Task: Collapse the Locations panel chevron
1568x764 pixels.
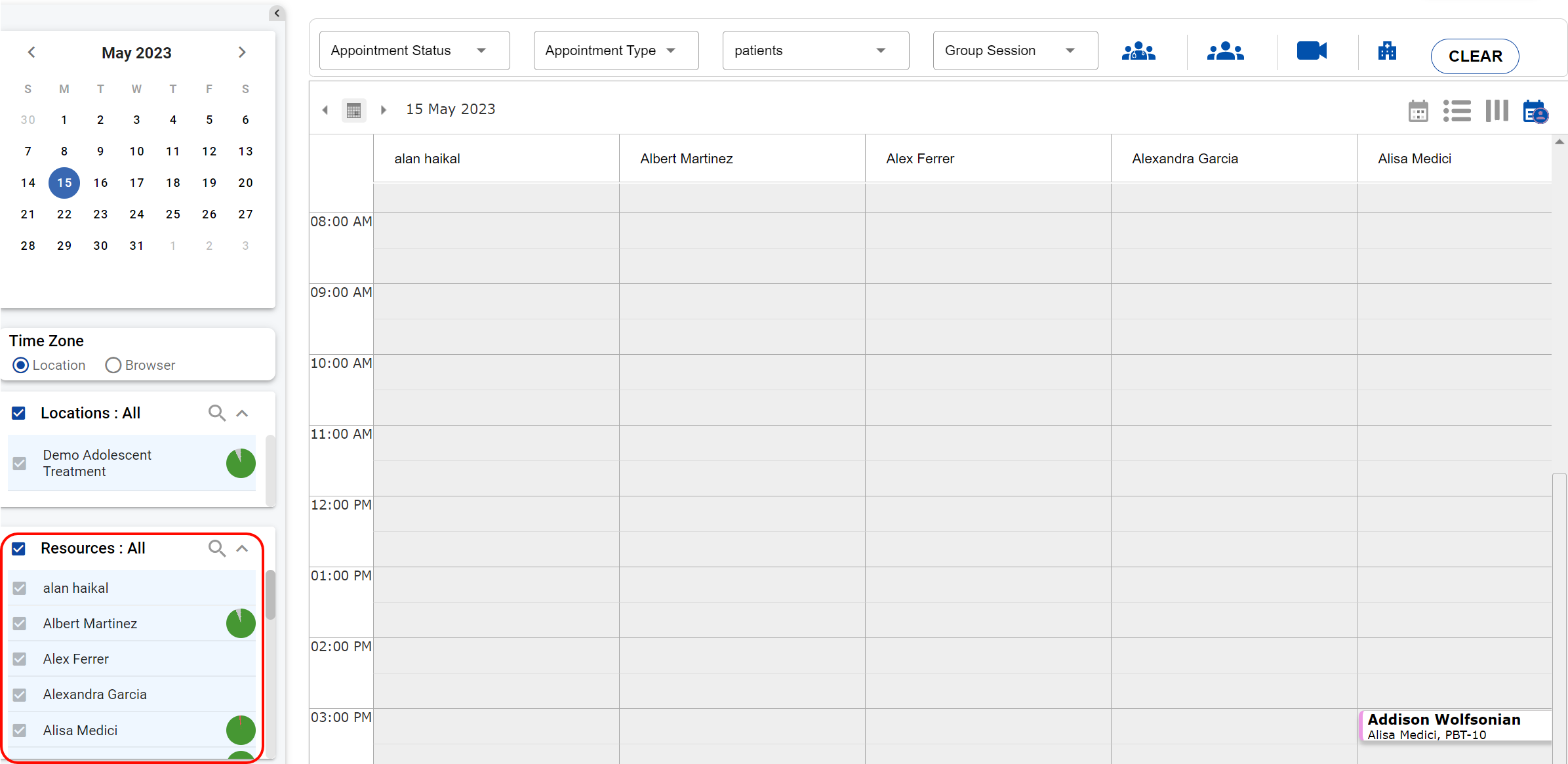Action: point(242,413)
